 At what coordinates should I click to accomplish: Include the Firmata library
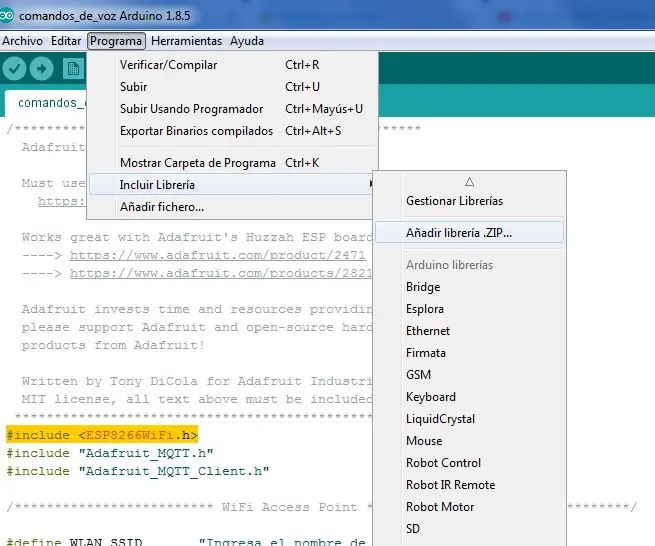coord(470,353)
